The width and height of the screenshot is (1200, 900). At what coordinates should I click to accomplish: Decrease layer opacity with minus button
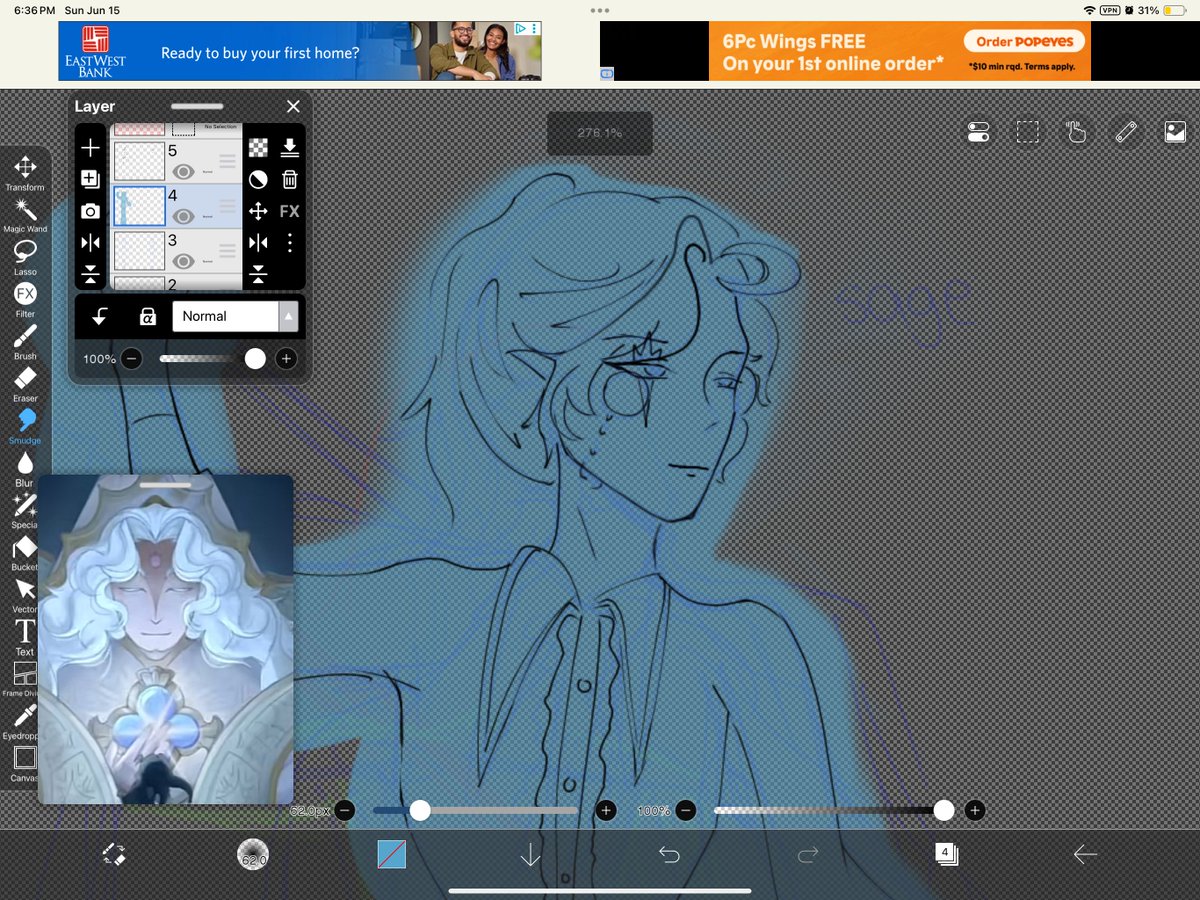click(132, 358)
